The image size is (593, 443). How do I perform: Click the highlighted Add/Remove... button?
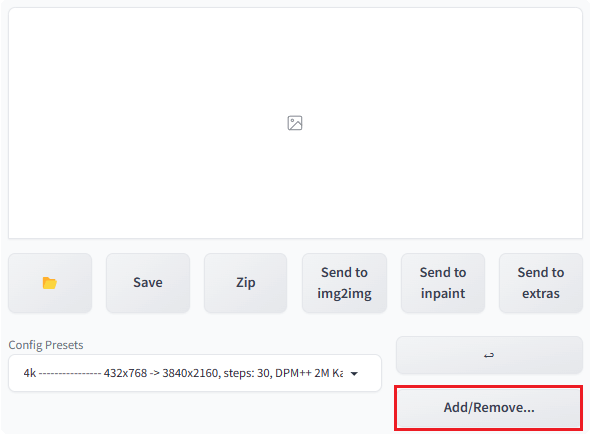(489, 408)
